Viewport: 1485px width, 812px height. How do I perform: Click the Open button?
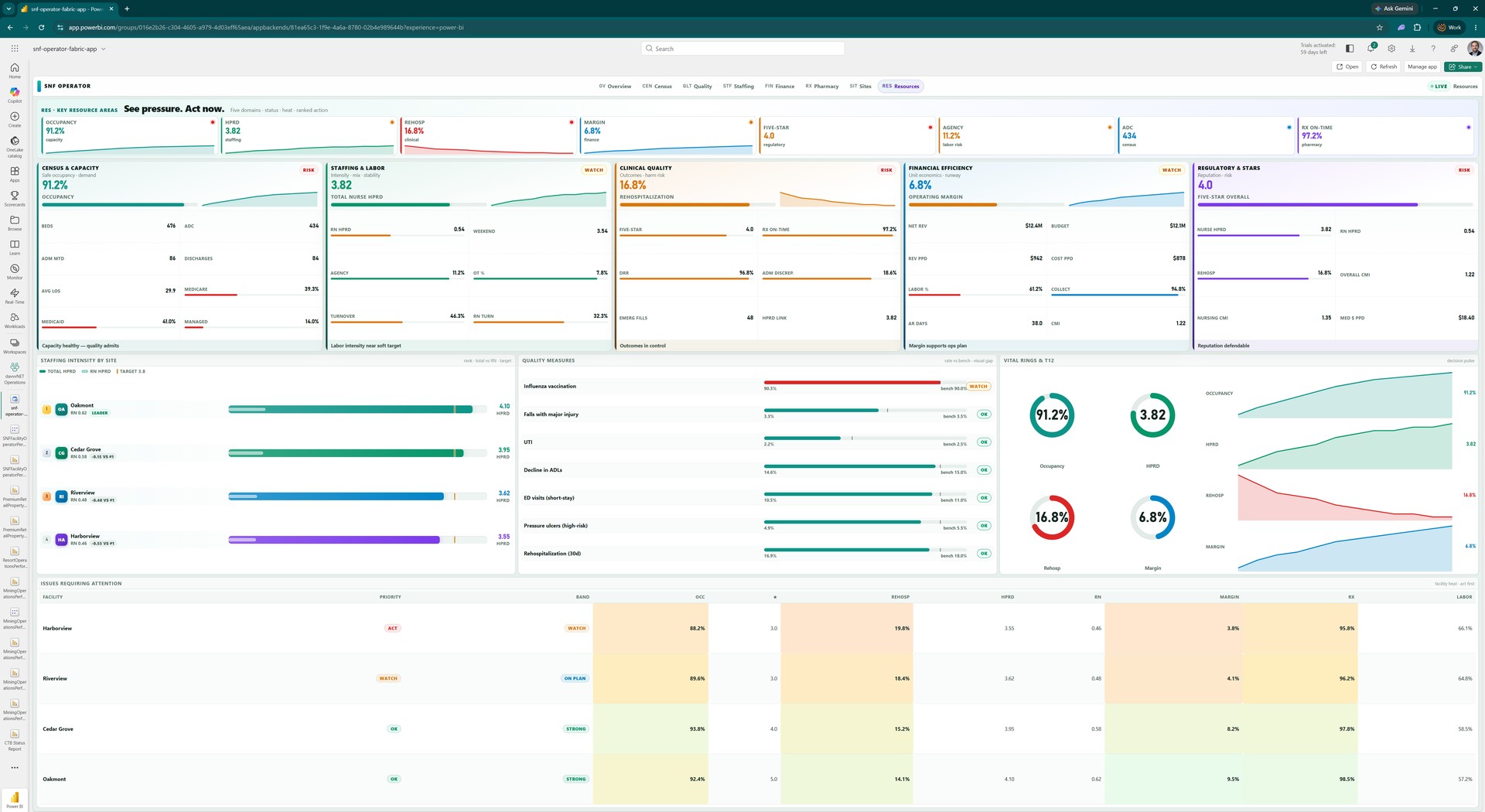(1347, 67)
